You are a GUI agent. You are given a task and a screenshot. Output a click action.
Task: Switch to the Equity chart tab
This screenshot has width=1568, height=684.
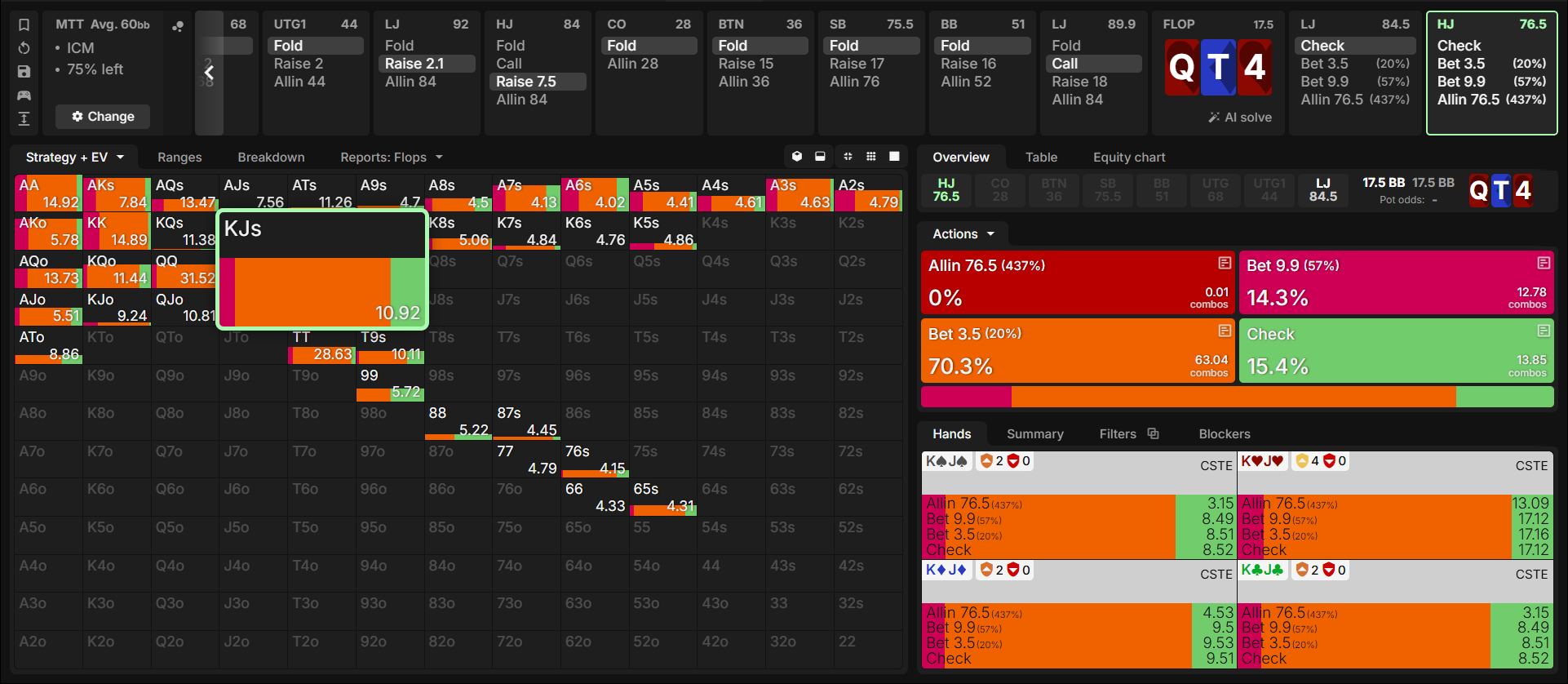(1129, 157)
